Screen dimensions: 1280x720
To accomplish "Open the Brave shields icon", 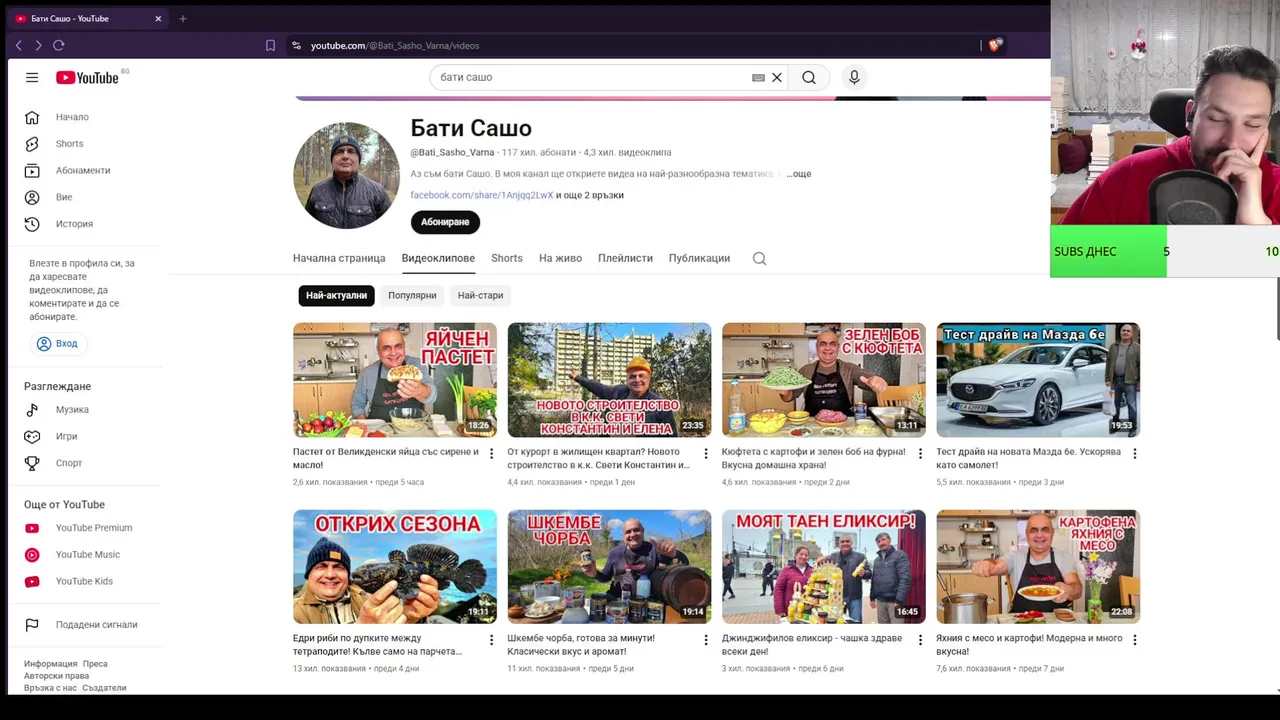I will pyautogui.click(x=995, y=45).
